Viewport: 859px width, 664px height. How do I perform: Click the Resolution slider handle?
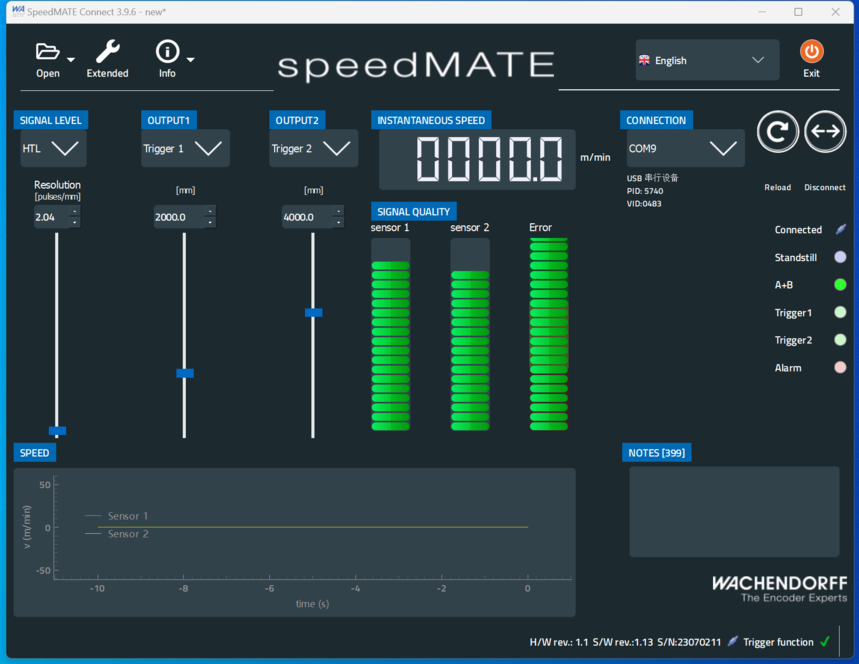(x=57, y=431)
